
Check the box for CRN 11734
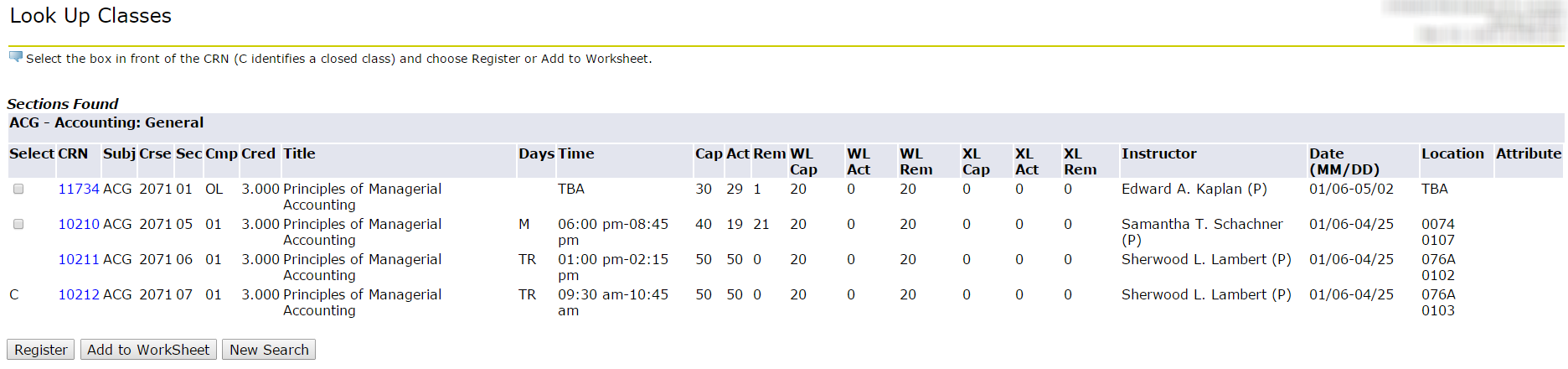point(18,190)
